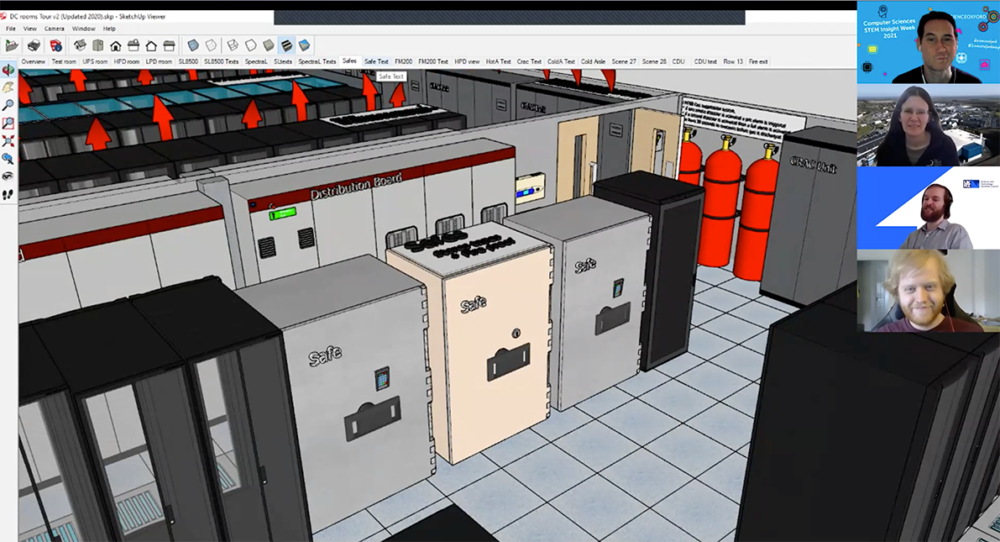Viewport: 1000px width, 542px height.
Task: Switch to the Test room scene tab
Action: click(x=64, y=62)
